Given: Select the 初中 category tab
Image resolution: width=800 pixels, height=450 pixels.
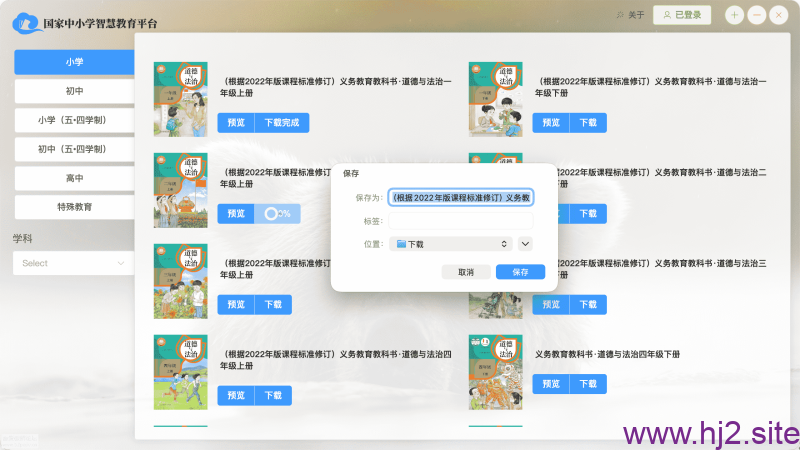Looking at the screenshot, I should 74,91.
